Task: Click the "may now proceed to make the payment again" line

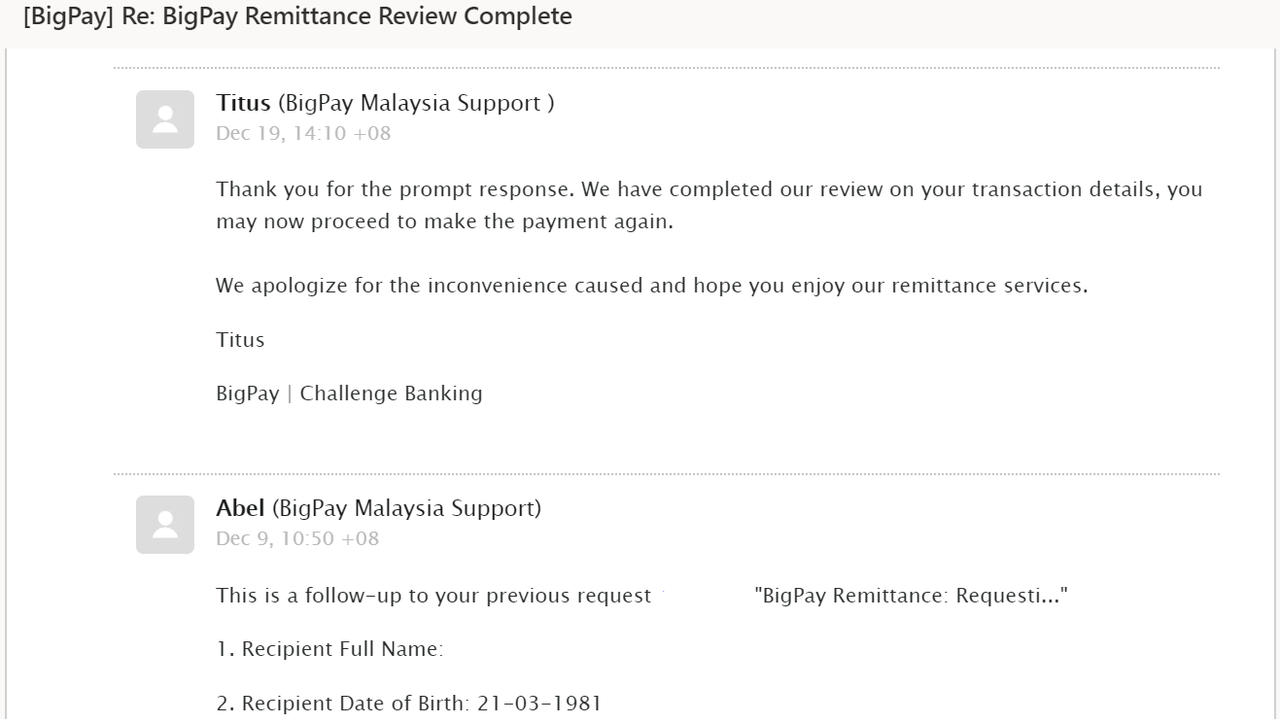Action: coord(445,221)
